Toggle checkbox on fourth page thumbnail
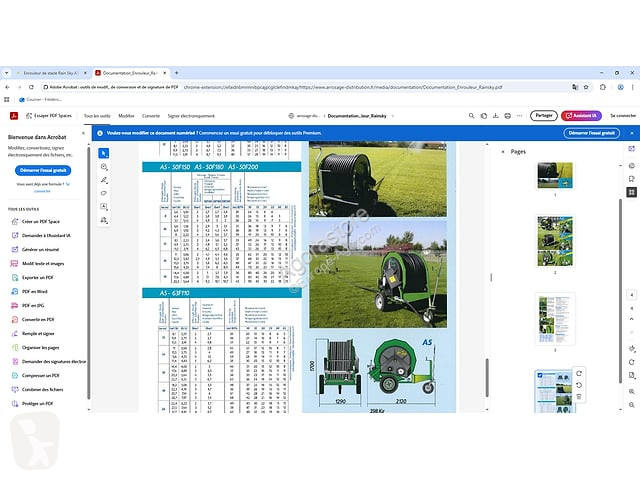640x480 pixels. click(540, 375)
